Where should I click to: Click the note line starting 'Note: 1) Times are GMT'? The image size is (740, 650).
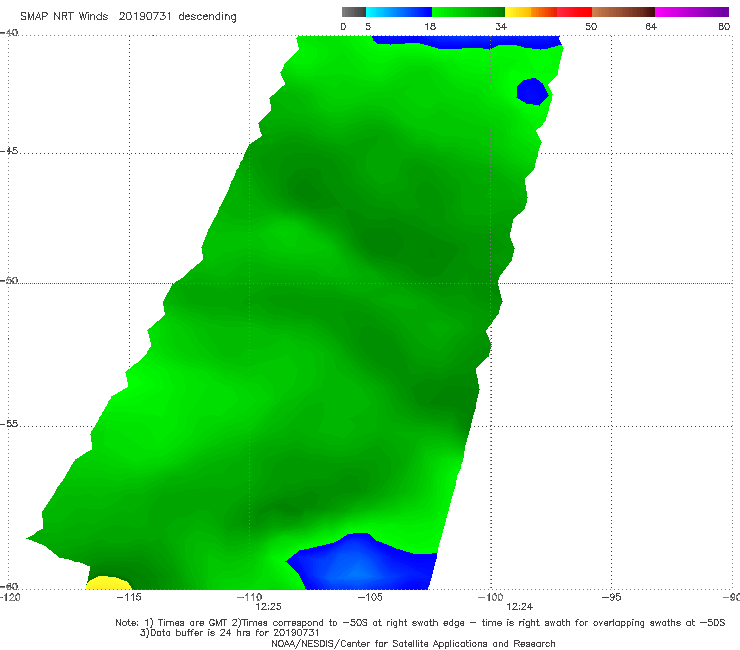(x=420, y=623)
